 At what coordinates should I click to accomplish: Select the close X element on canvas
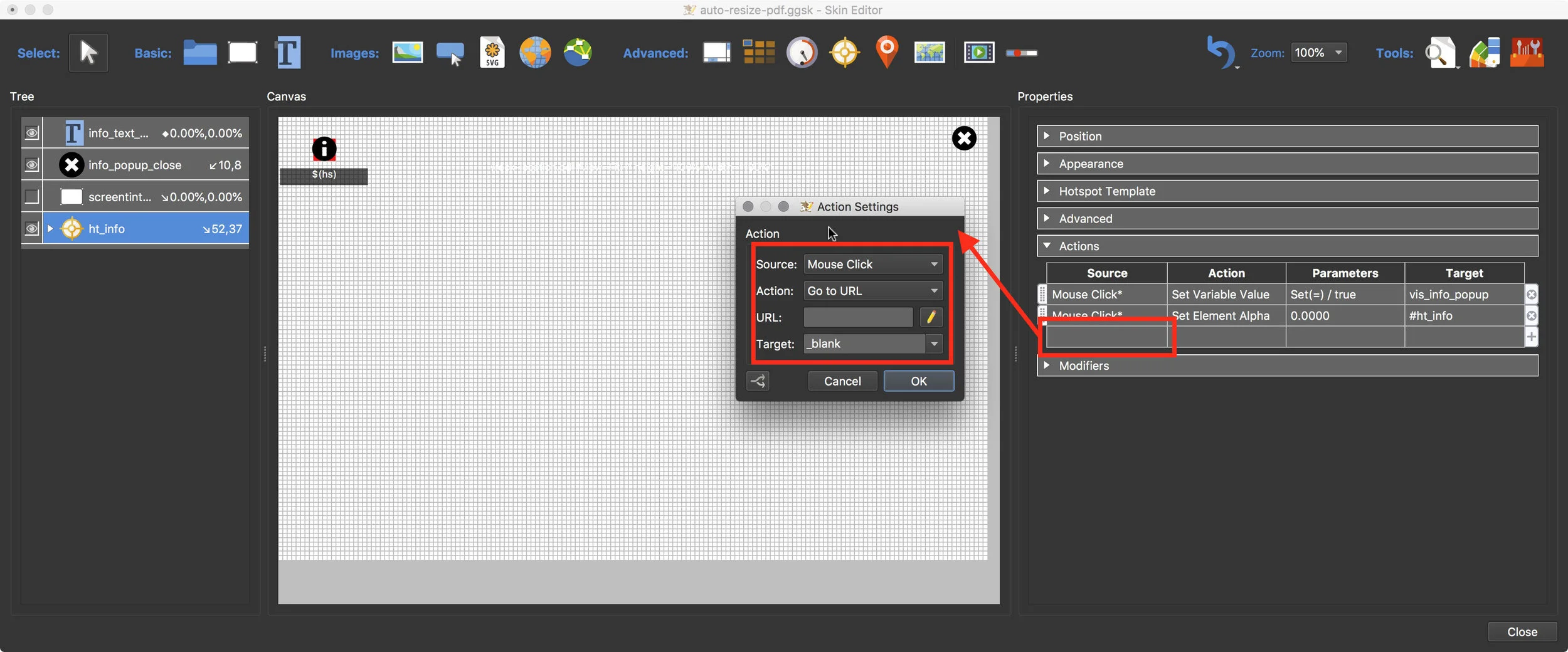tap(964, 139)
